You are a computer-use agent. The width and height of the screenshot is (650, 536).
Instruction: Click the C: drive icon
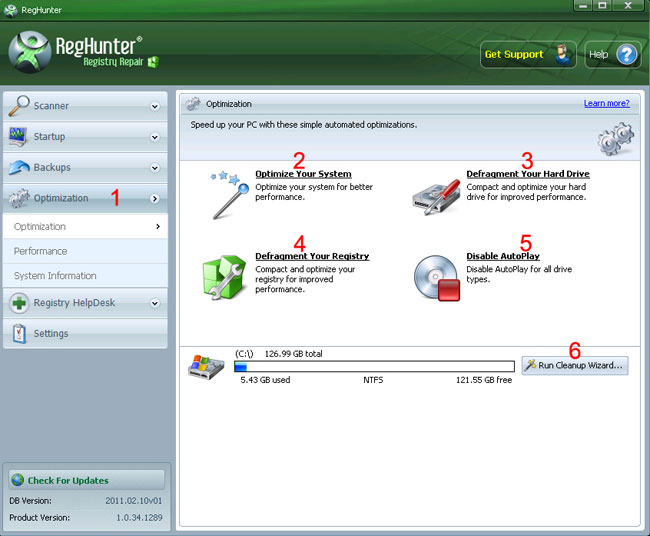click(x=206, y=367)
